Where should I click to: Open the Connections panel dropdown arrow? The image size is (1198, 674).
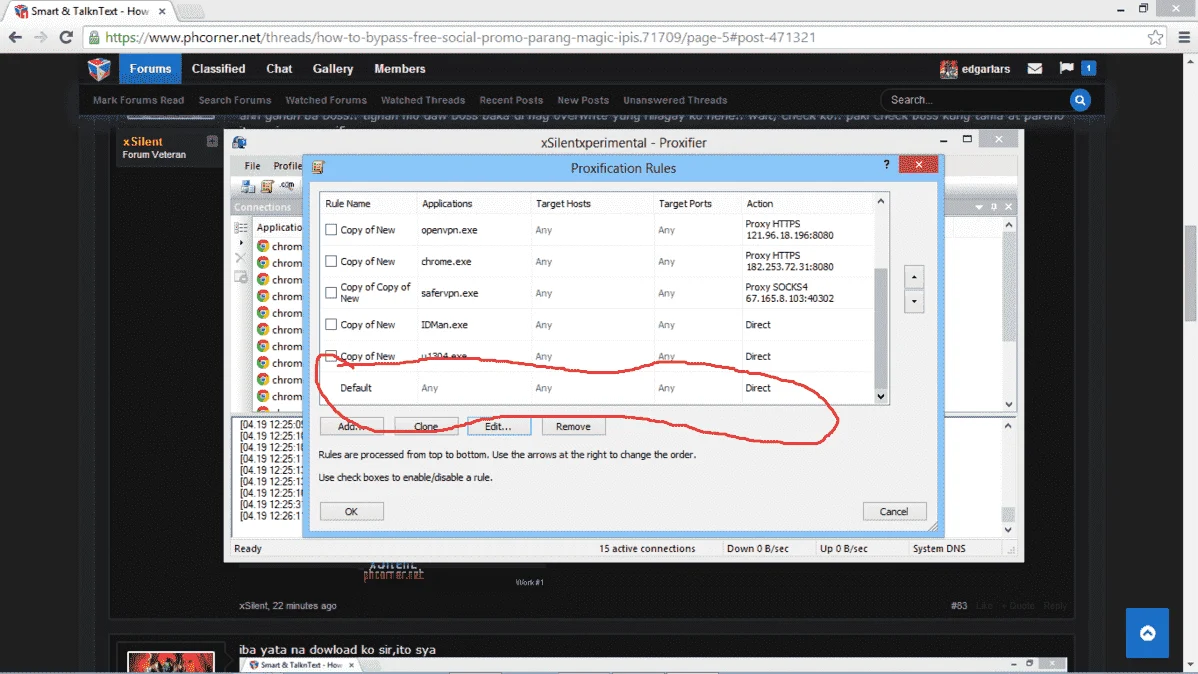coord(979,207)
